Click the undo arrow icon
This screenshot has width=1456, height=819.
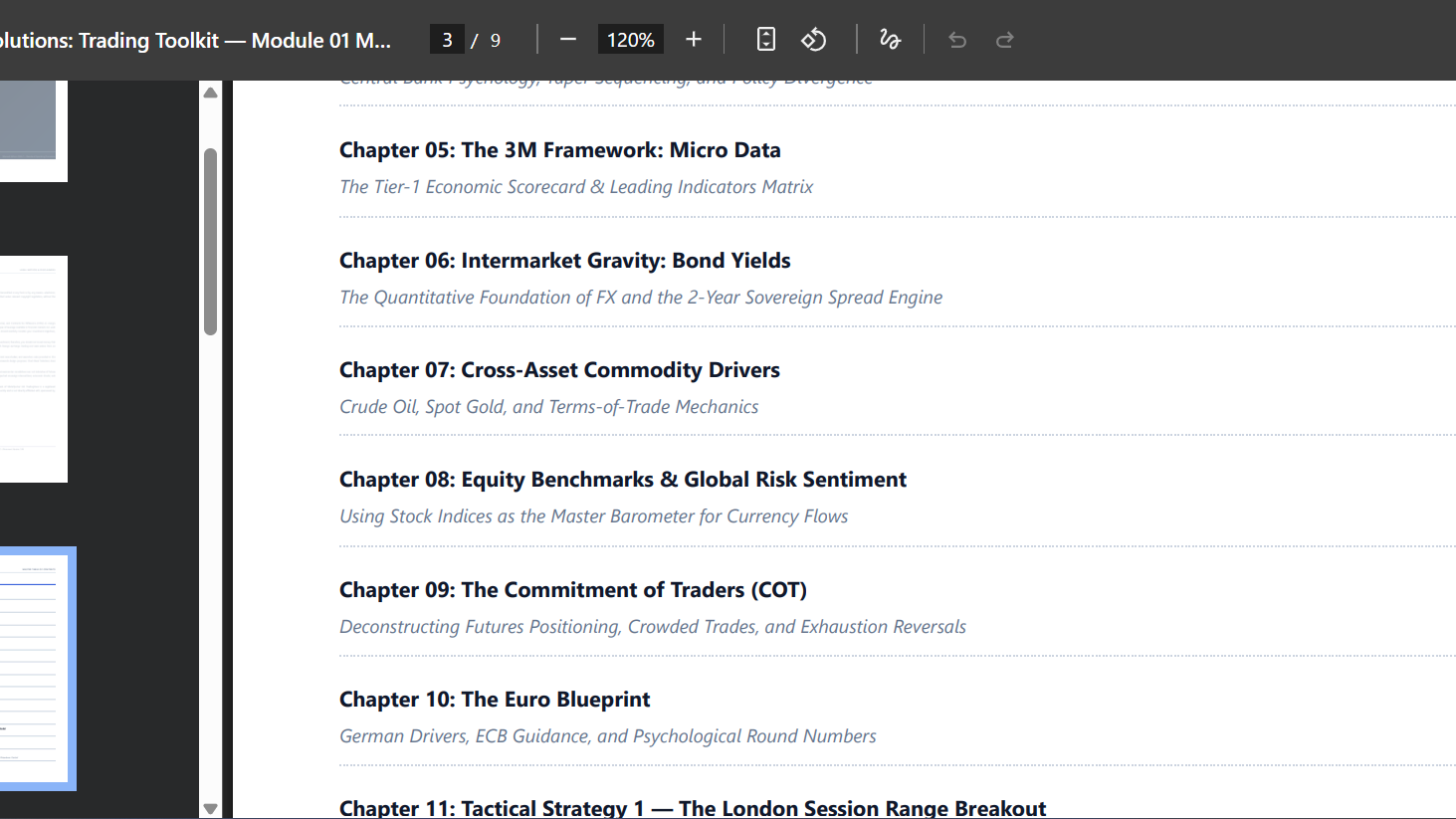pos(957,40)
